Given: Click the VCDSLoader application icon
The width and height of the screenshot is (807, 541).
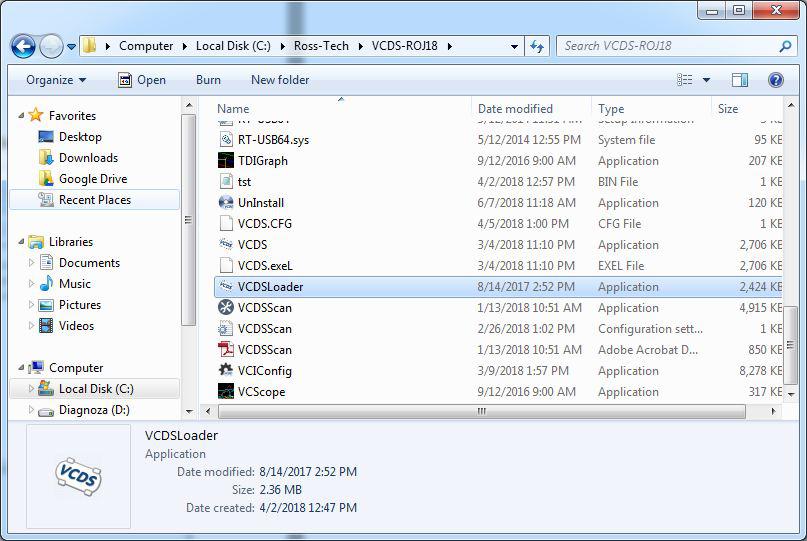Looking at the screenshot, I should 226,286.
